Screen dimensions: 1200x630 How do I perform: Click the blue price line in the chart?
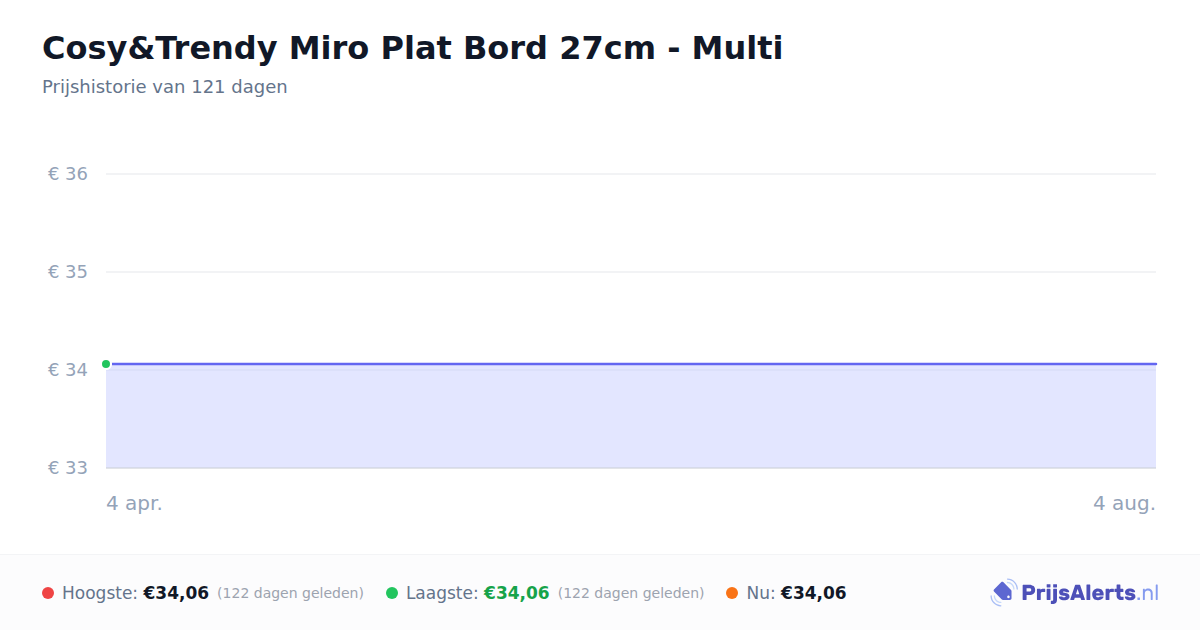631,364
